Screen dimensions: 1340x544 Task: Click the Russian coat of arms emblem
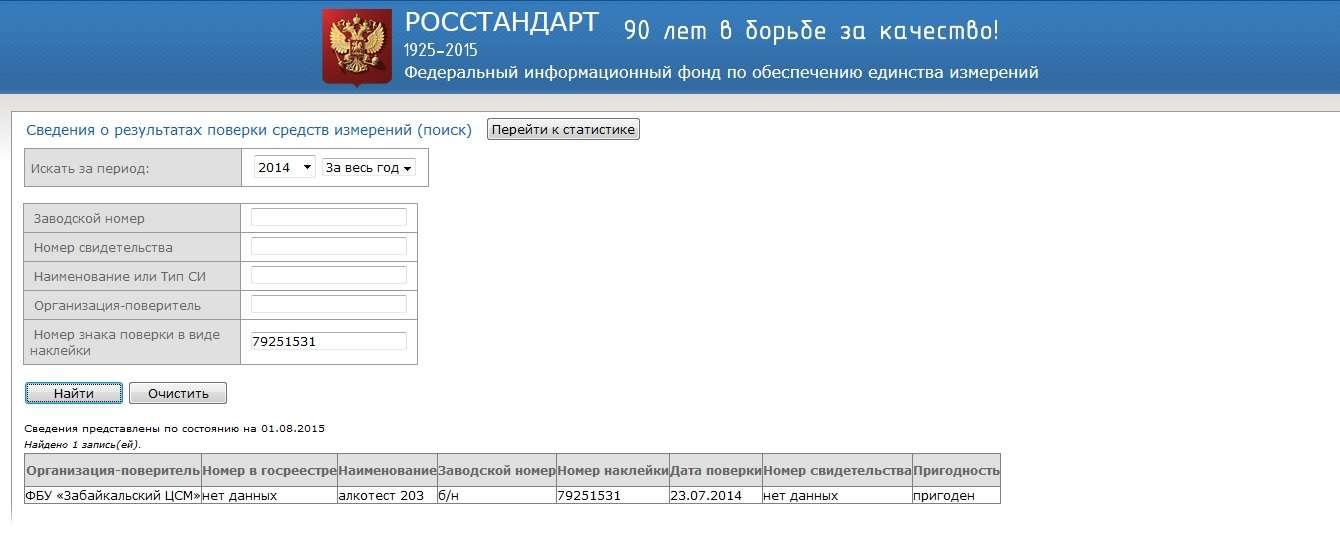[x=357, y=47]
